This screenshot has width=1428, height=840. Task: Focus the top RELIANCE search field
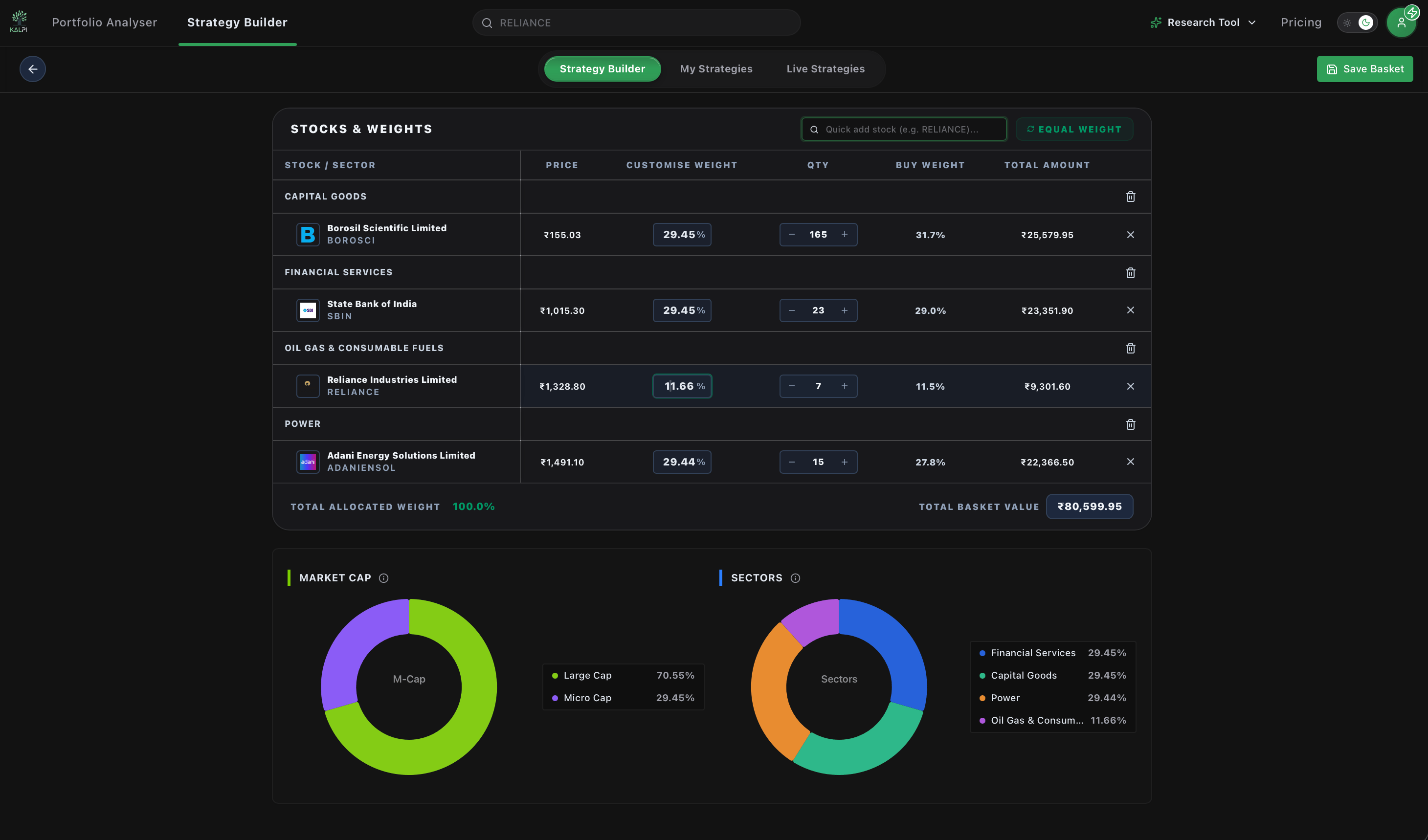636,22
